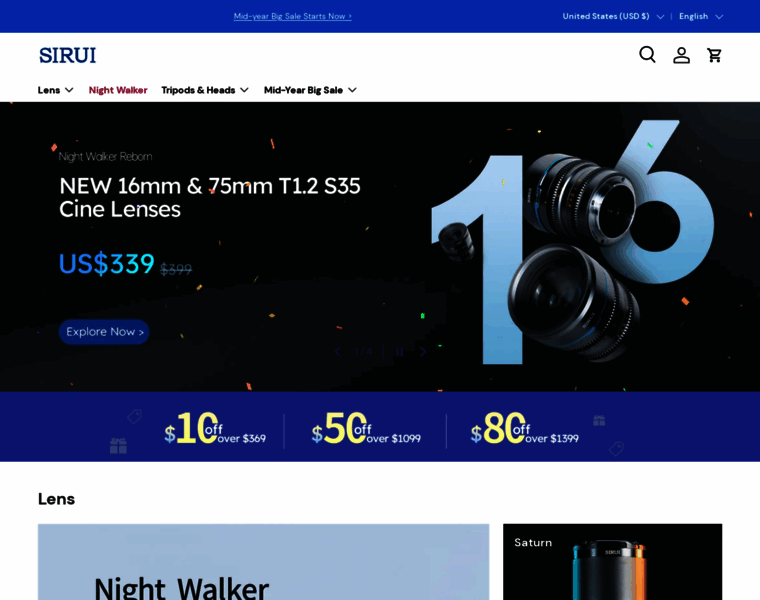Viewport: 760px width, 600px height.
Task: Click the Lens section heading
Action: [x=56, y=499]
